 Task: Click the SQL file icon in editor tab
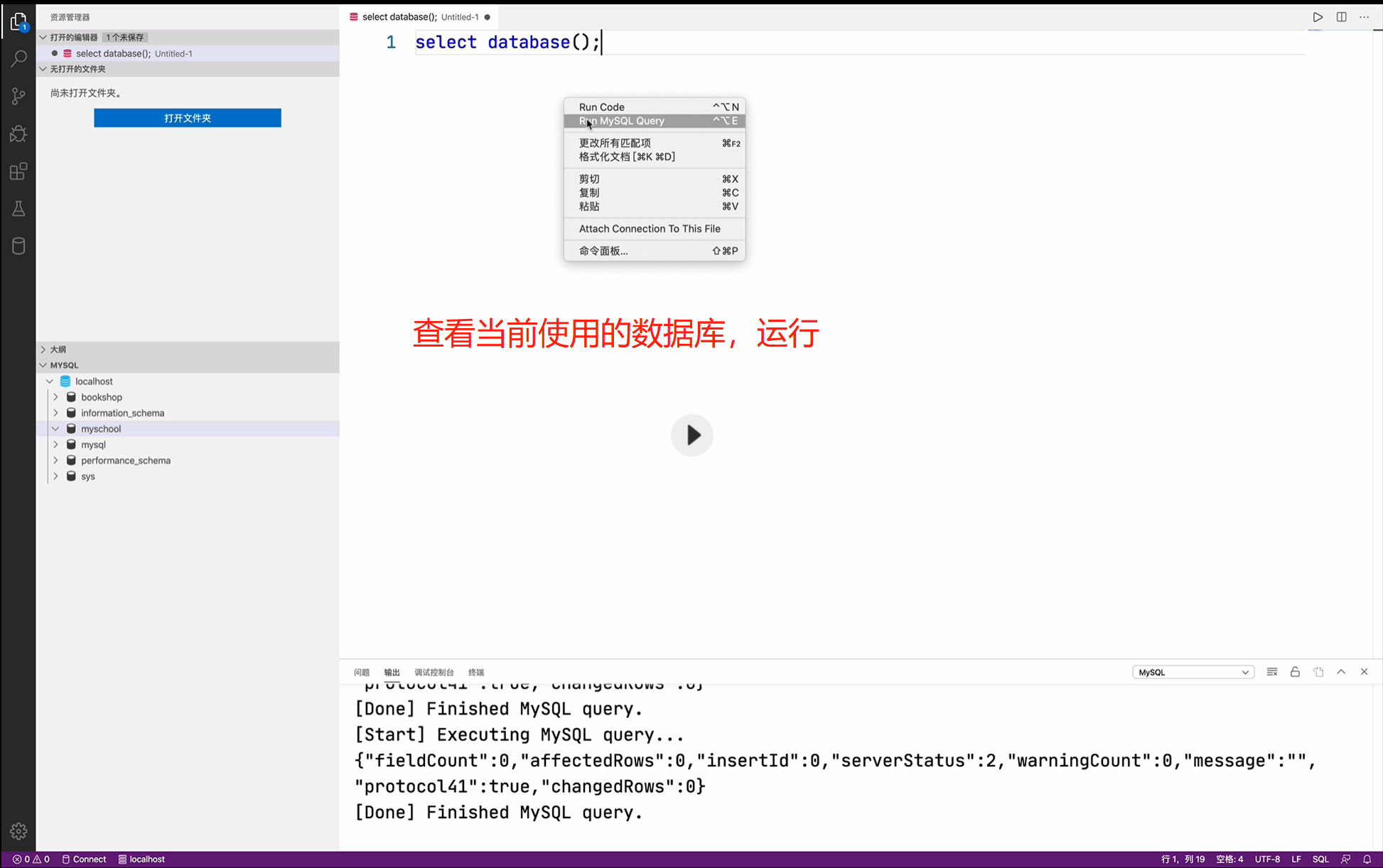tap(353, 17)
